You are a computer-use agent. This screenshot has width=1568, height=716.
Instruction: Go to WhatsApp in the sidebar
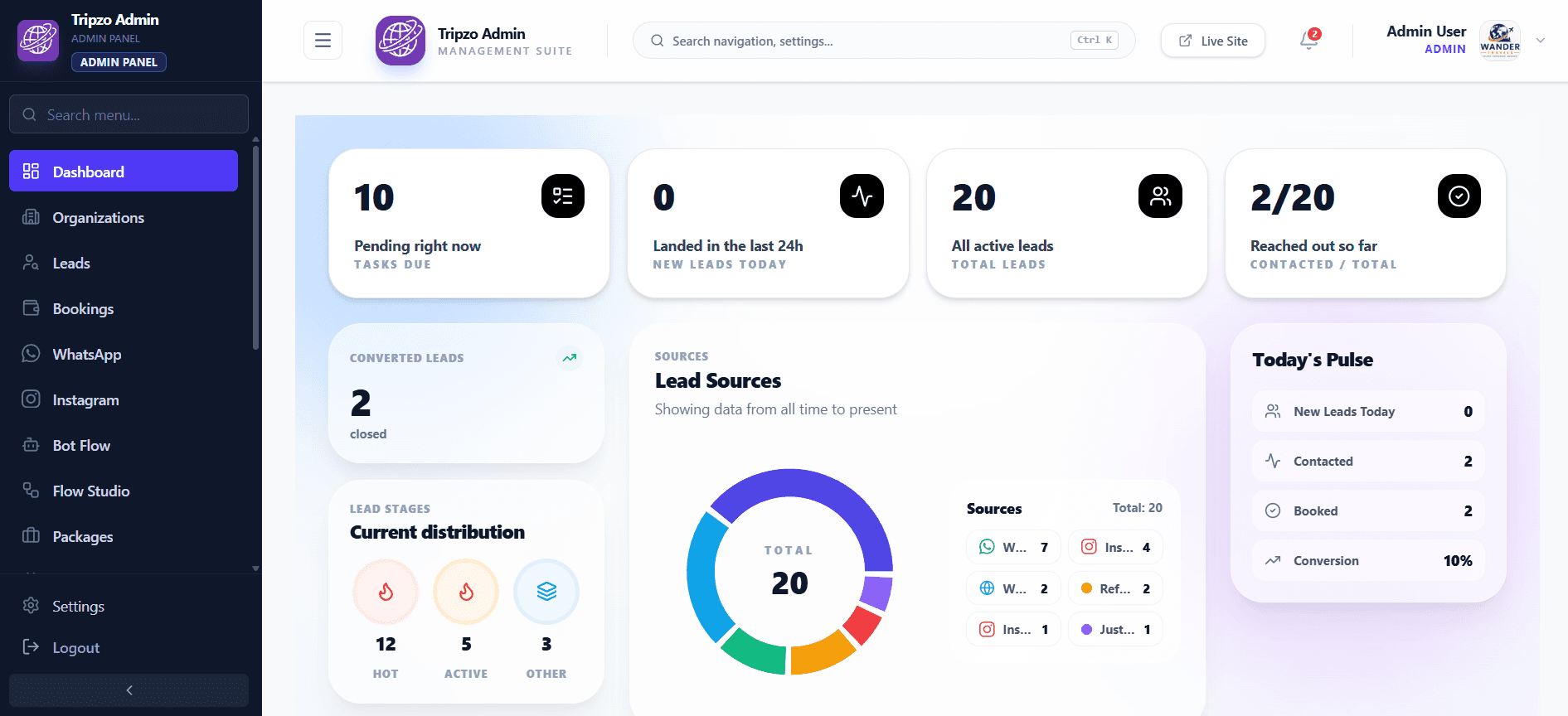tap(124, 354)
